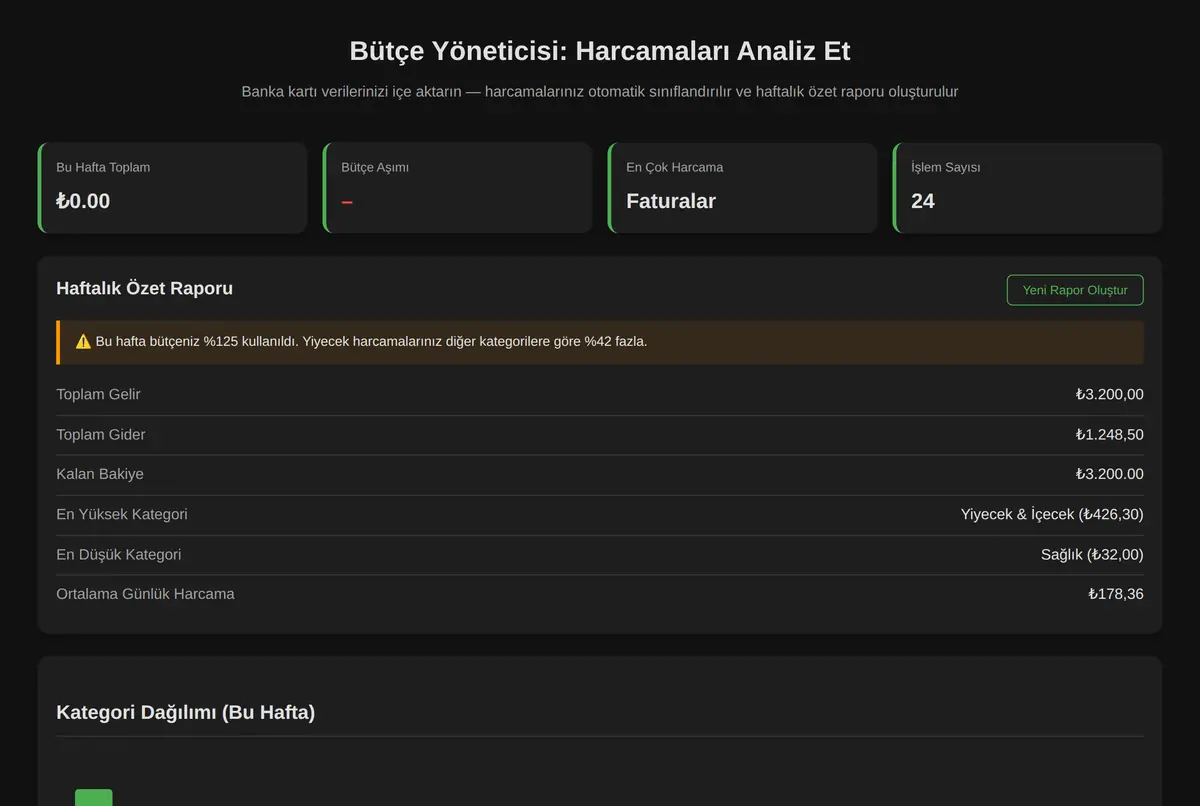Click the ₺1.248,50 expense value
The image size is (1200, 806).
coord(1109,435)
